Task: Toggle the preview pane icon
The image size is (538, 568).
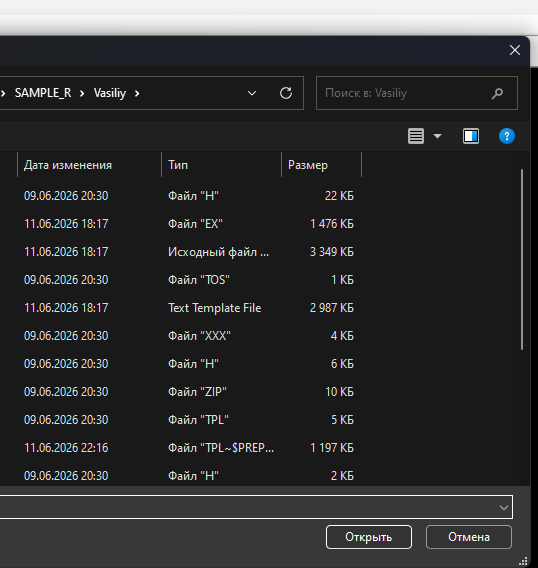Action: pos(471,136)
